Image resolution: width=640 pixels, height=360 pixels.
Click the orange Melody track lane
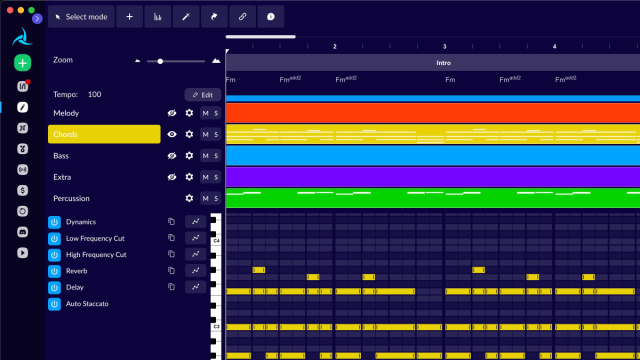click(433, 113)
